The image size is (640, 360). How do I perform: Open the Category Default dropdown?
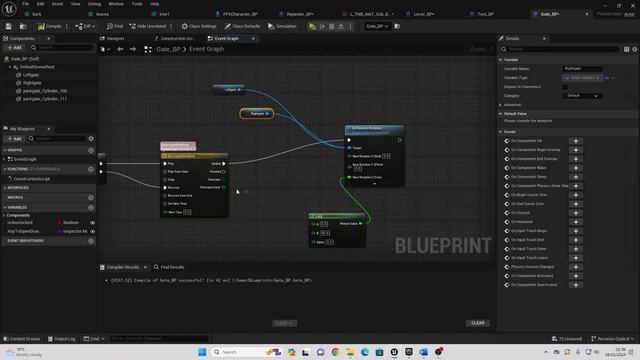(x=582, y=96)
